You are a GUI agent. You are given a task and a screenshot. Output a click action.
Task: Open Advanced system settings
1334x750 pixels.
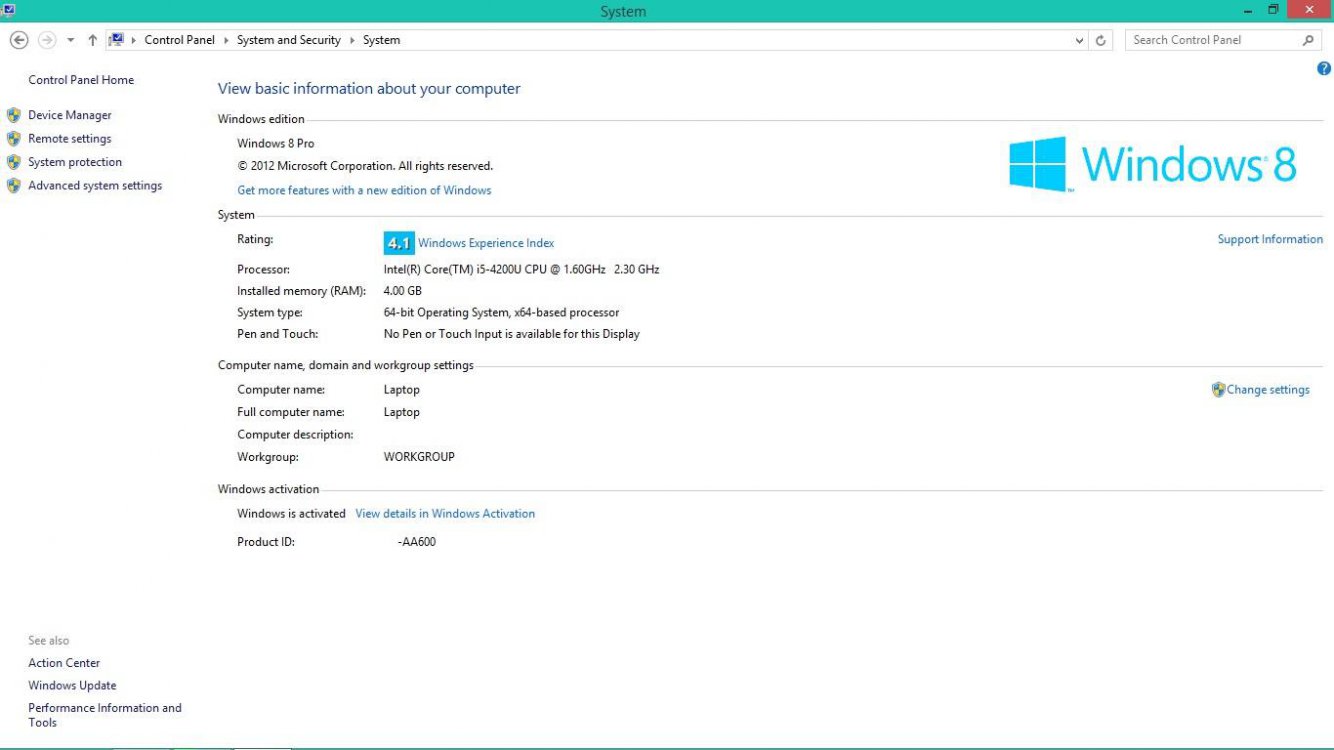[x=95, y=185]
